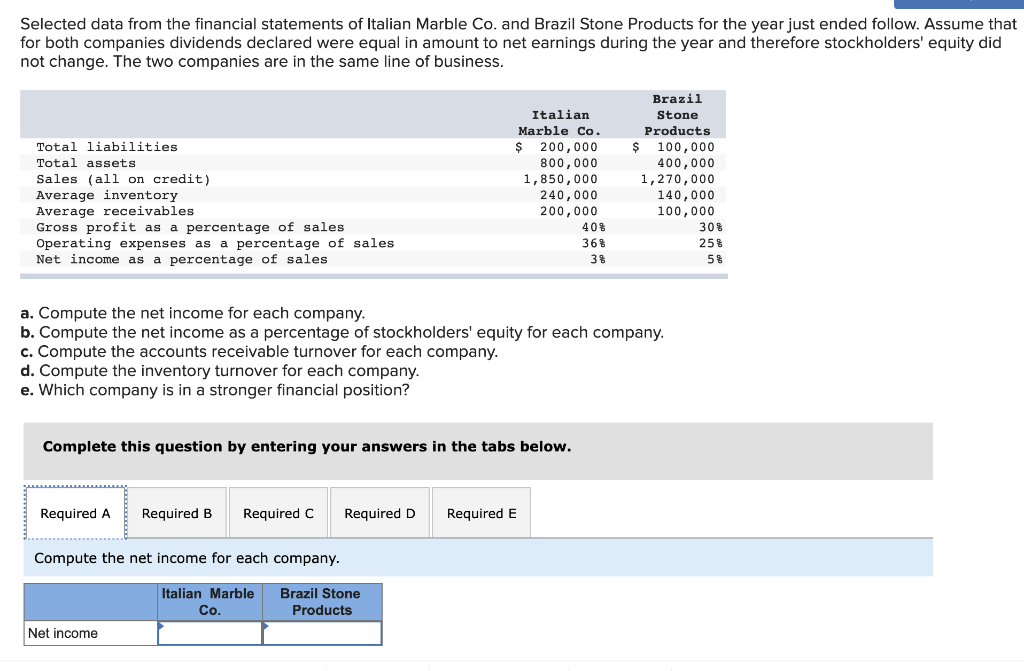The image size is (1024, 671).
Task: Click the Total liabilities row label
Action: [107, 147]
